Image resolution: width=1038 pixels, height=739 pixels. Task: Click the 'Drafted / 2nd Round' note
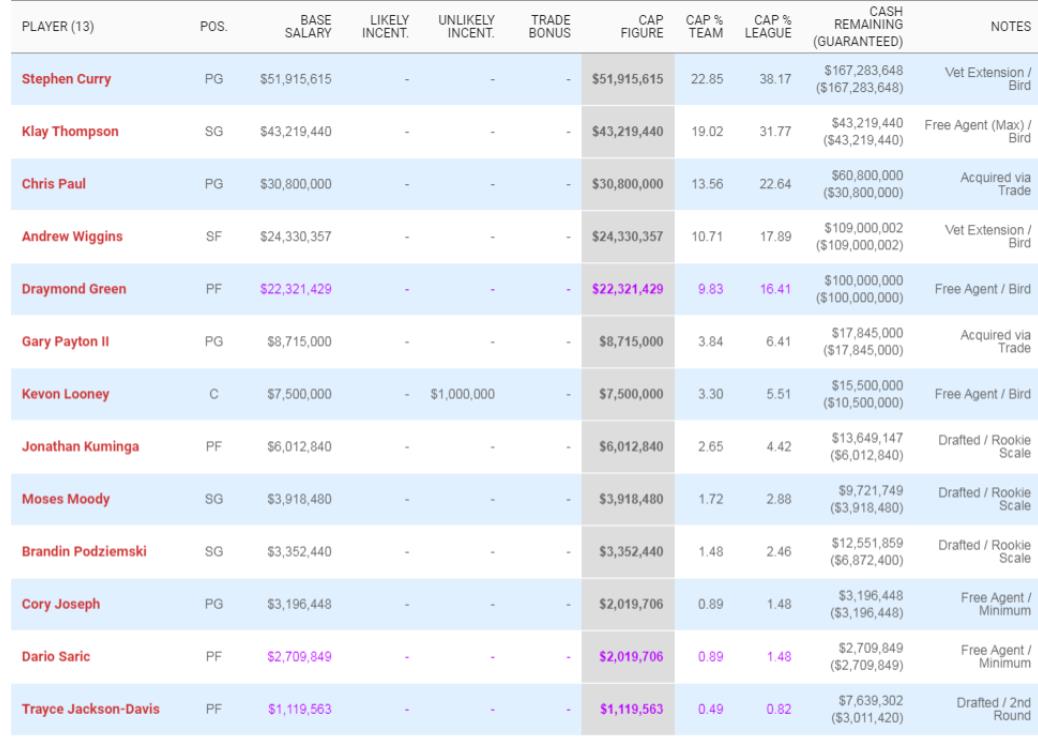[994, 709]
